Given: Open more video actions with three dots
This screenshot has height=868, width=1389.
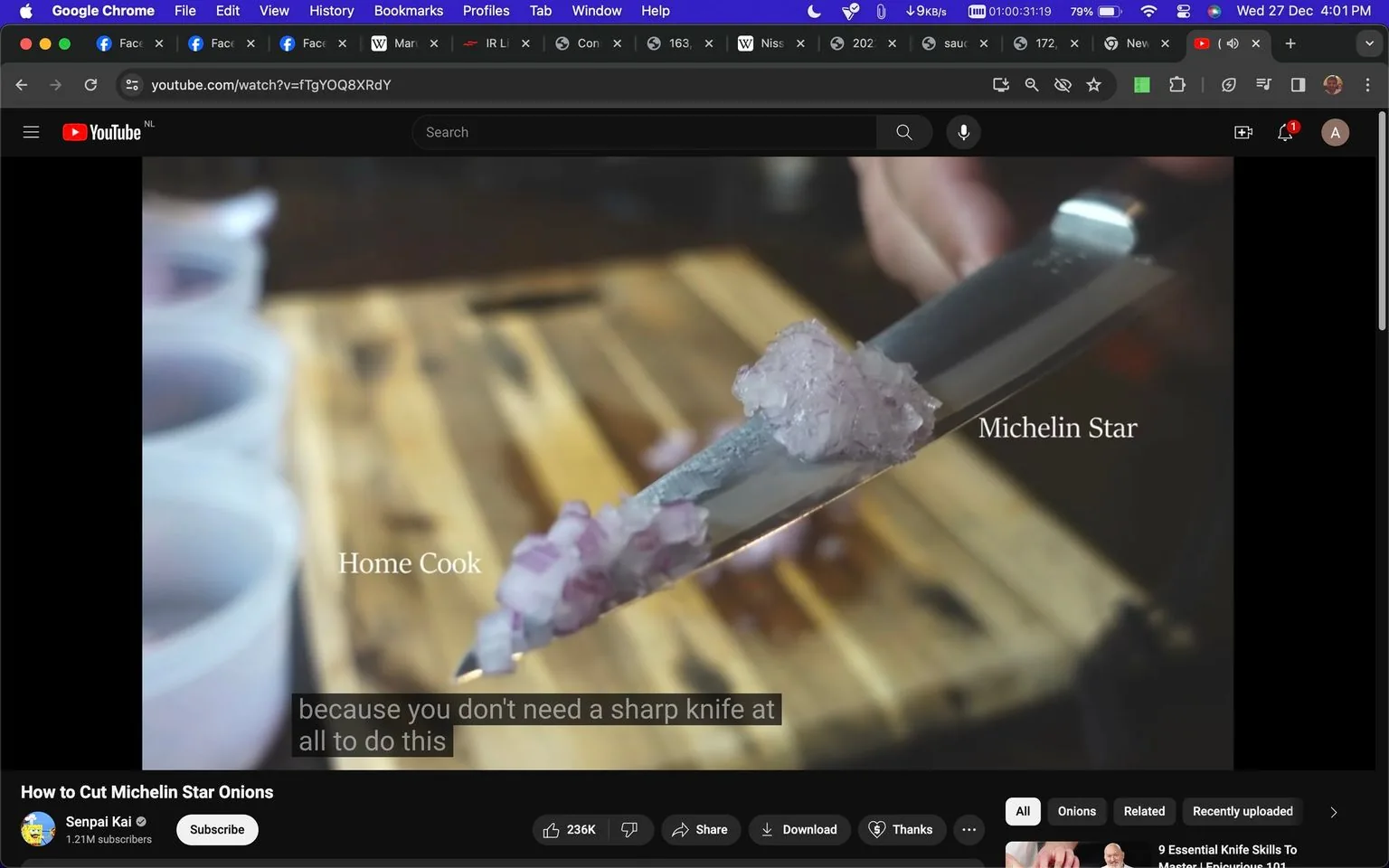Looking at the screenshot, I should [969, 829].
